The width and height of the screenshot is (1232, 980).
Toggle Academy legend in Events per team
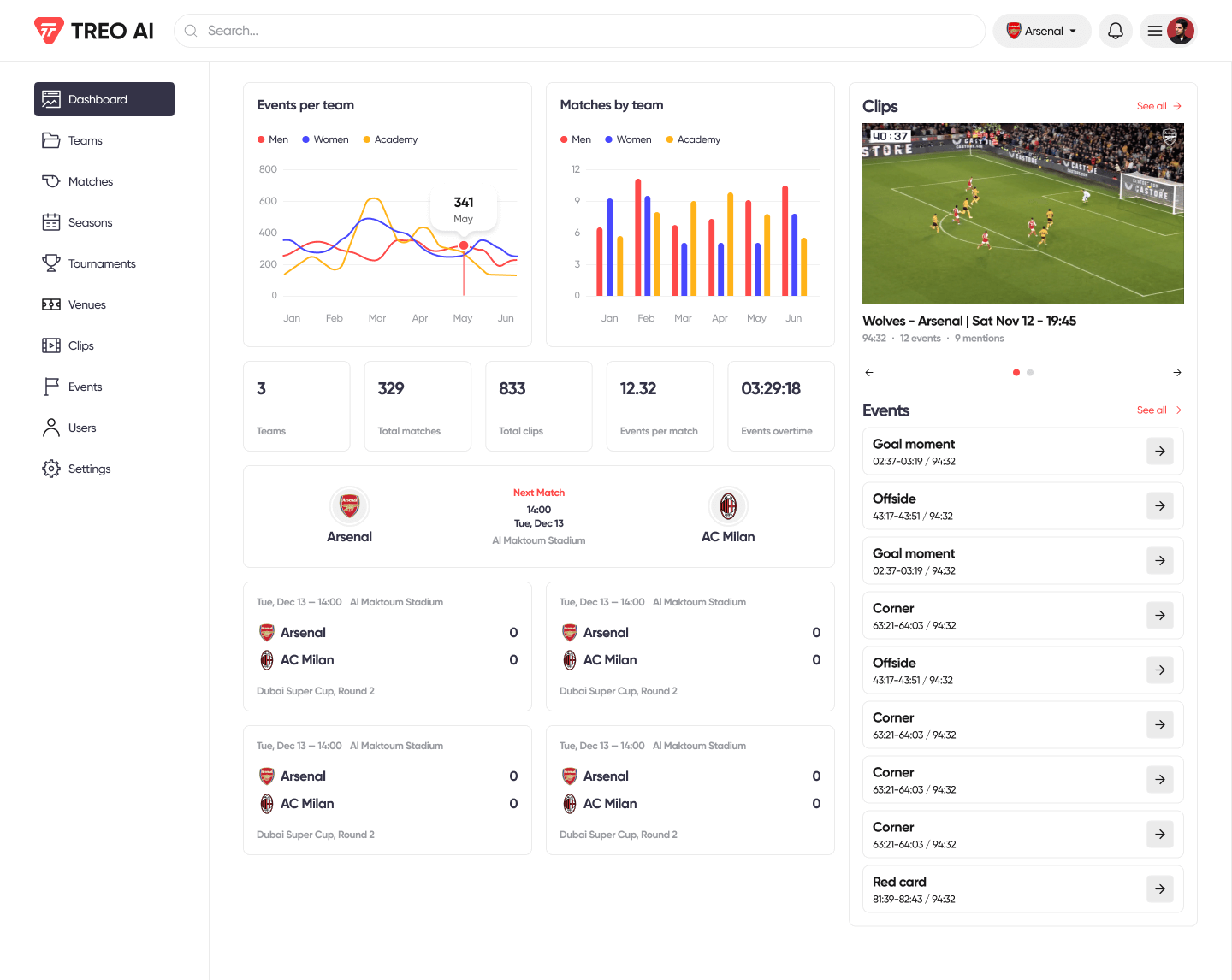[390, 139]
